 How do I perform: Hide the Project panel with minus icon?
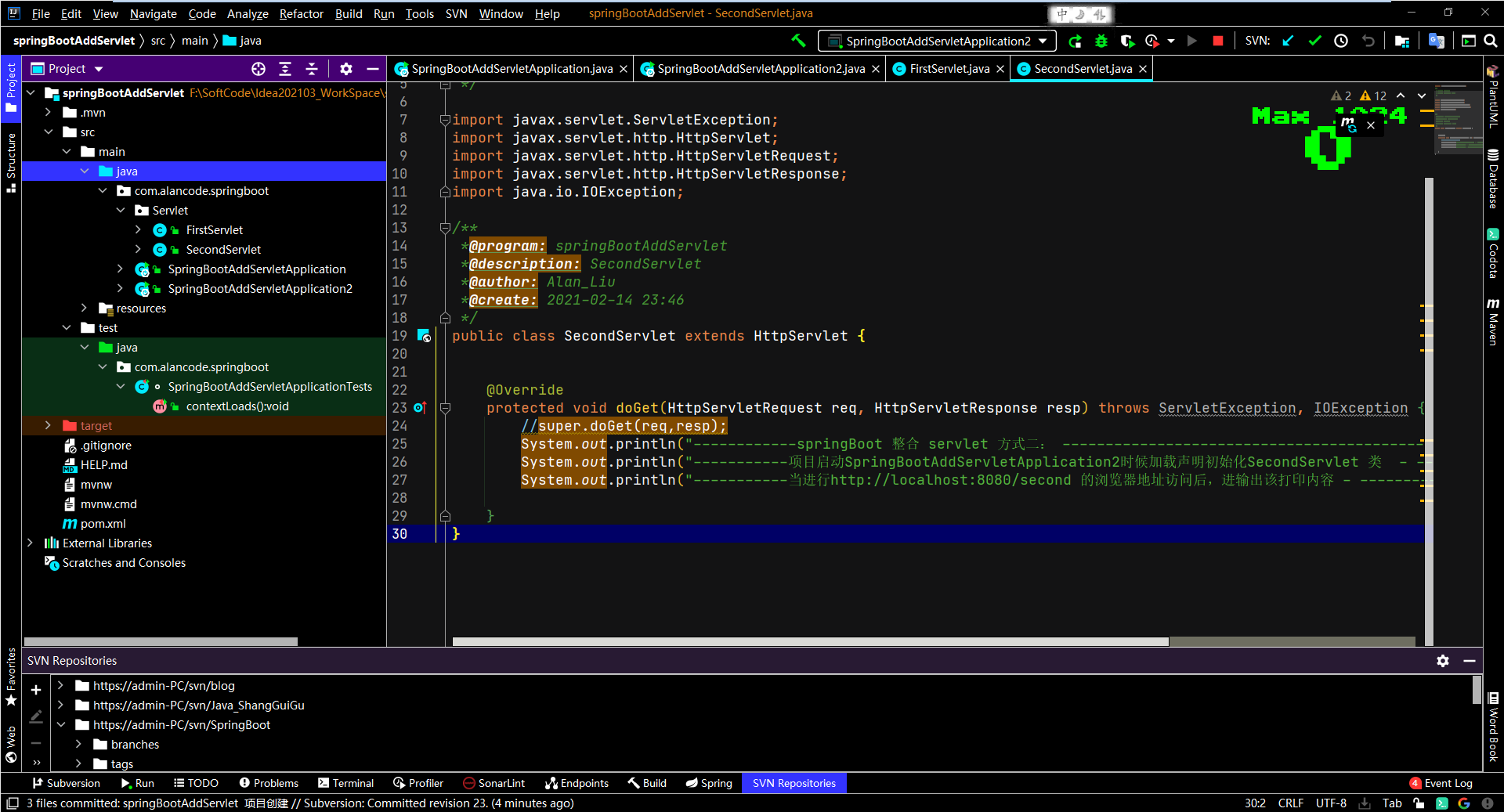click(x=373, y=69)
